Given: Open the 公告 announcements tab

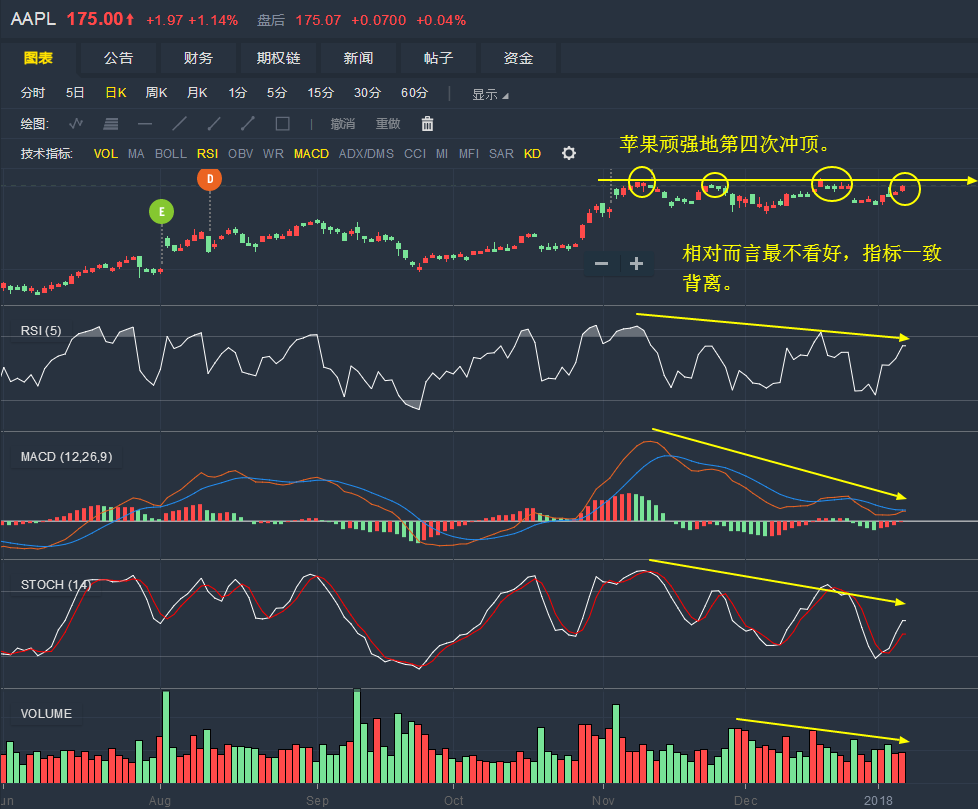Looking at the screenshot, I should 119,58.
